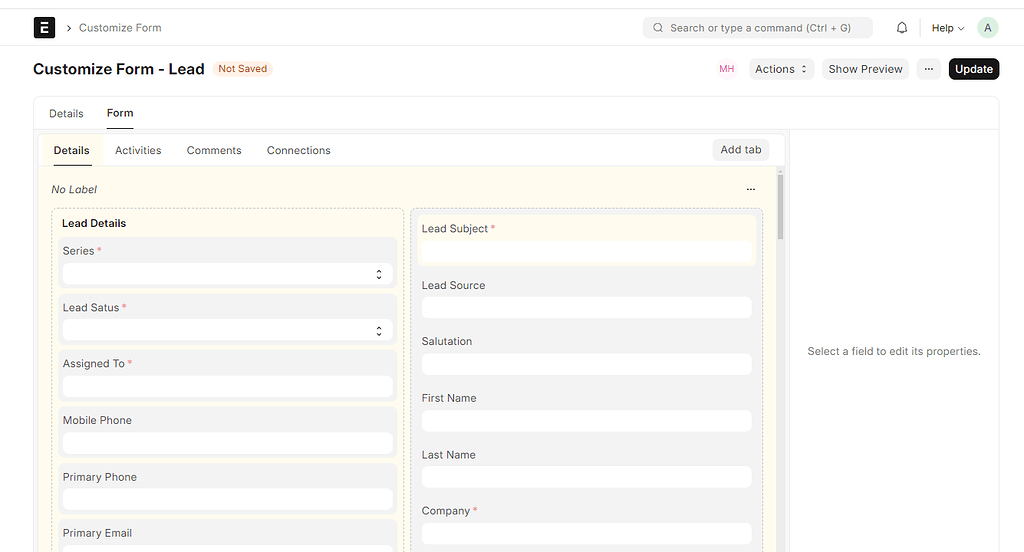1024x552 pixels.
Task: Click the Not Saved status badge
Action: [x=242, y=69]
